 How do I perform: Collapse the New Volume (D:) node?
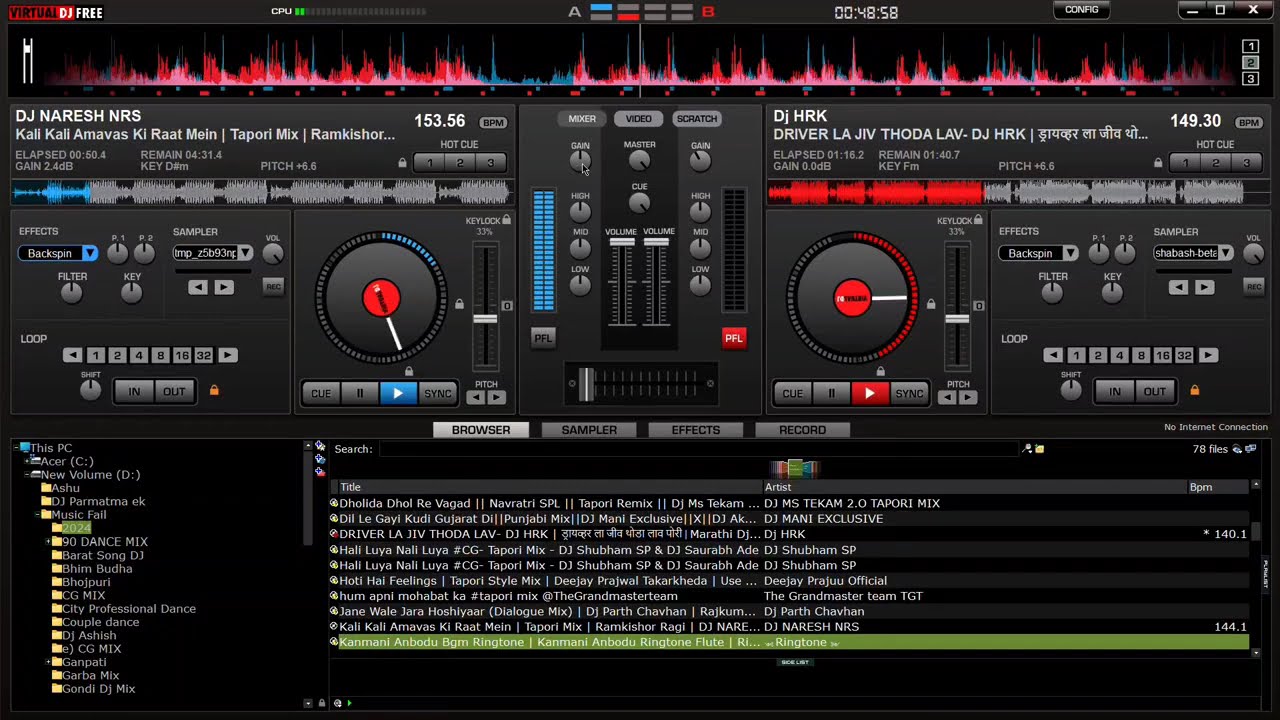[x=27, y=475]
